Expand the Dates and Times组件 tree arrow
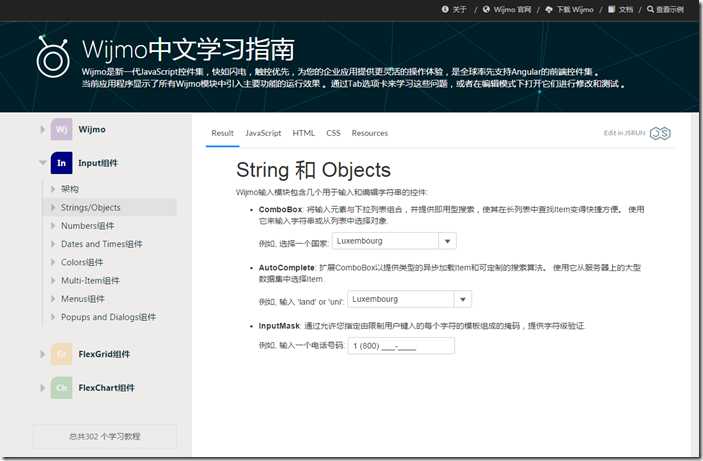This screenshot has height=461, width=703. click(x=52, y=244)
